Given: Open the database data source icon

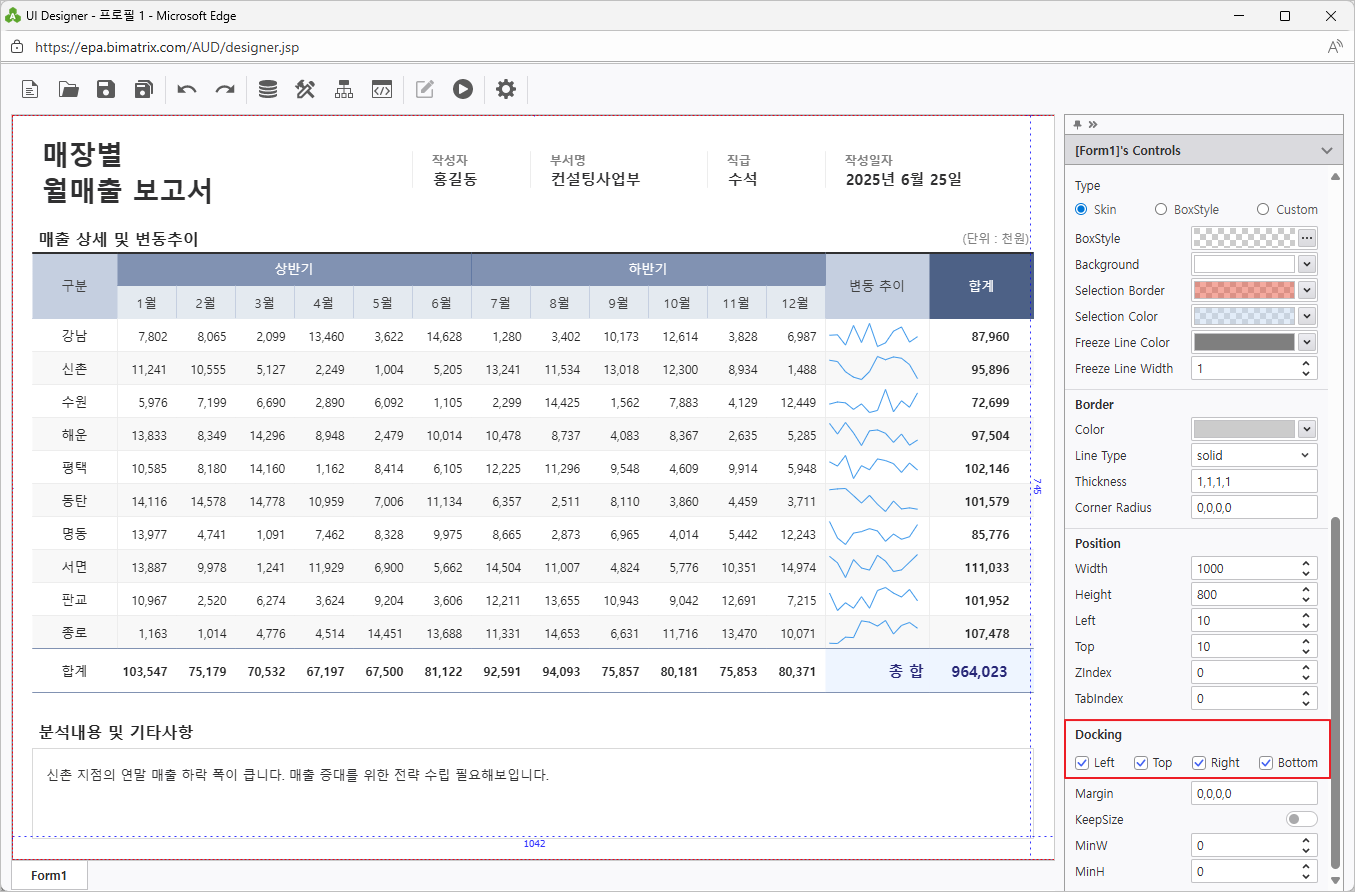Looking at the screenshot, I should coord(268,89).
